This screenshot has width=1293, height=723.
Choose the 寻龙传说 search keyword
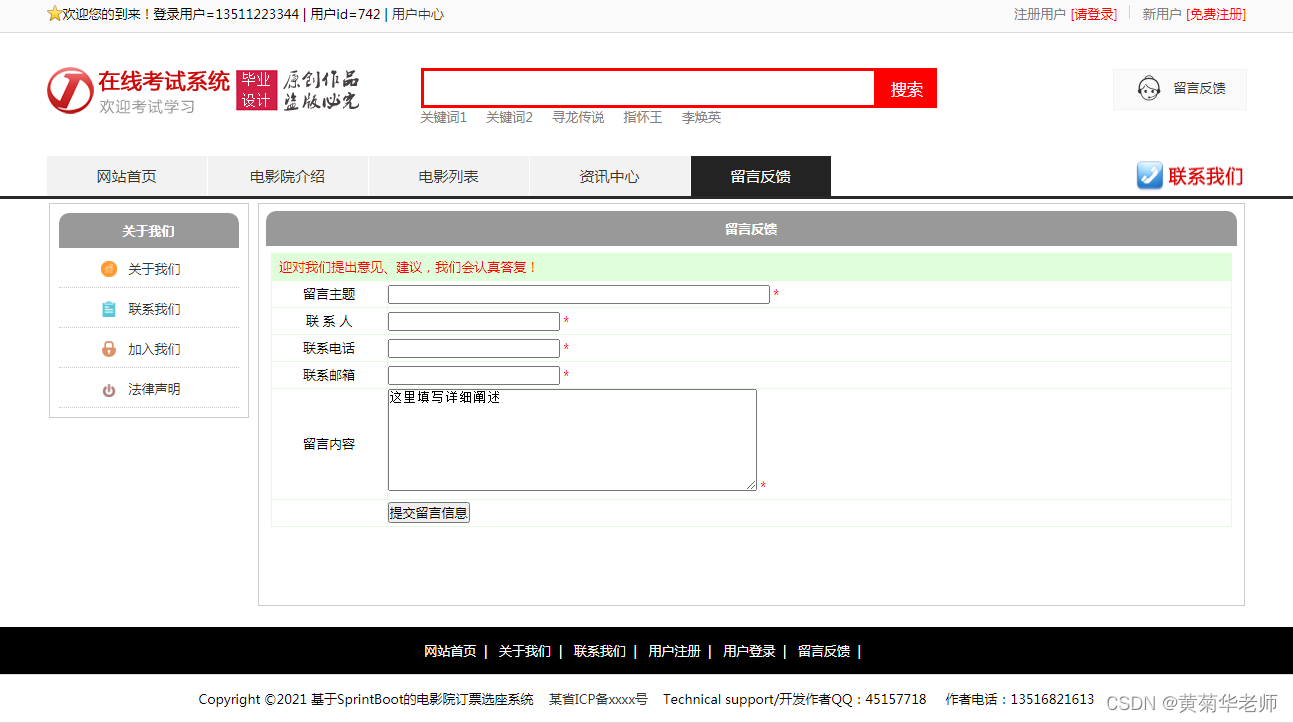[x=578, y=118]
